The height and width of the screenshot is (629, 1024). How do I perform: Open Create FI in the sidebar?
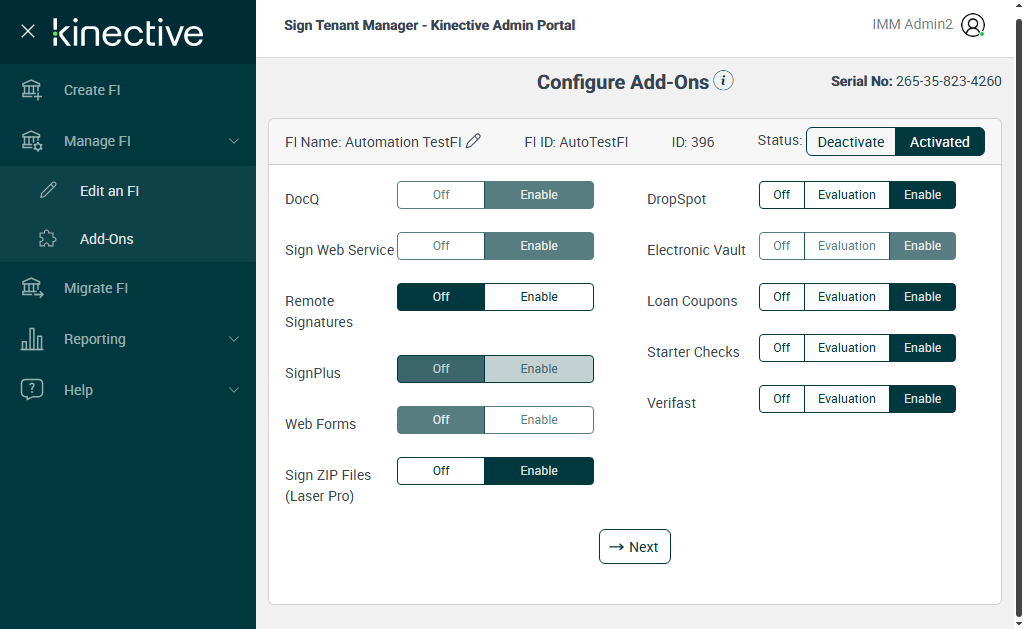(x=128, y=90)
